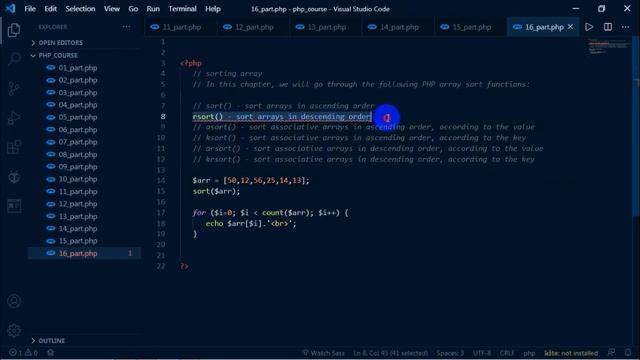Change file encoding UTF-8
640x360 pixels.
(482, 353)
